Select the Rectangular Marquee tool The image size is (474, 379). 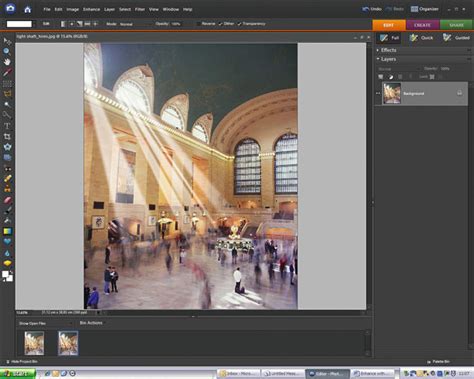tap(7, 83)
